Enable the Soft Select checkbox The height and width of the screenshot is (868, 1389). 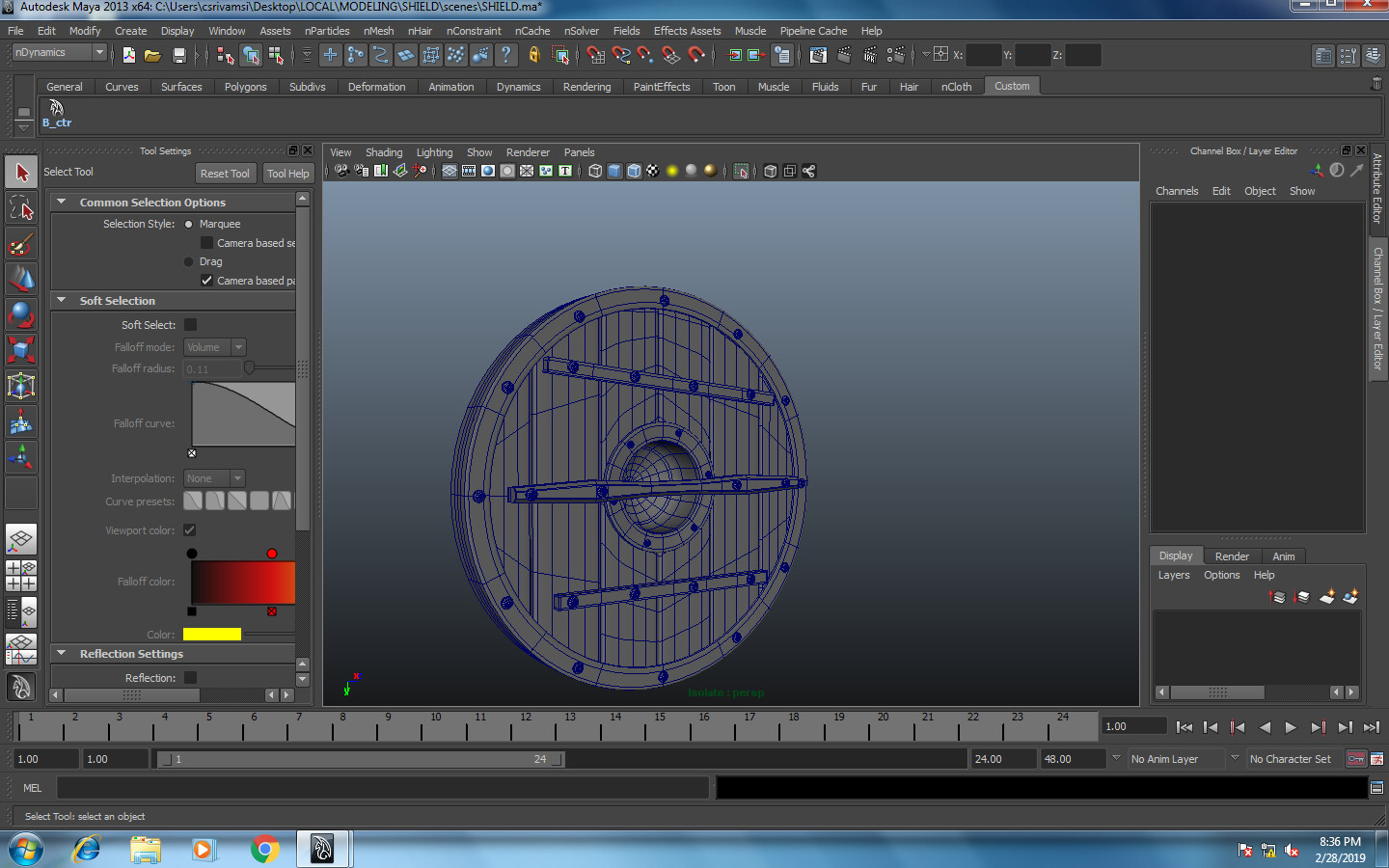click(190, 325)
